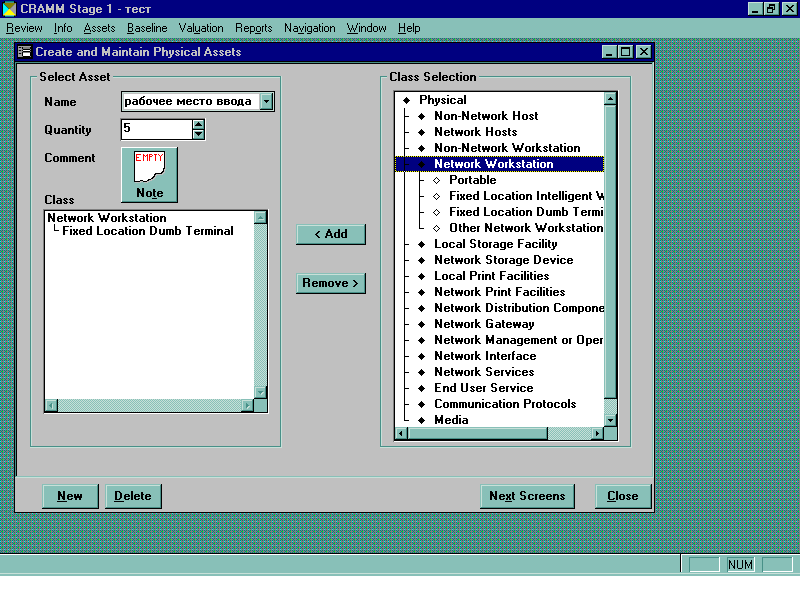Screen dimensions: 800x600
Task: Select Network Gateway tree item
Action: 484,324
